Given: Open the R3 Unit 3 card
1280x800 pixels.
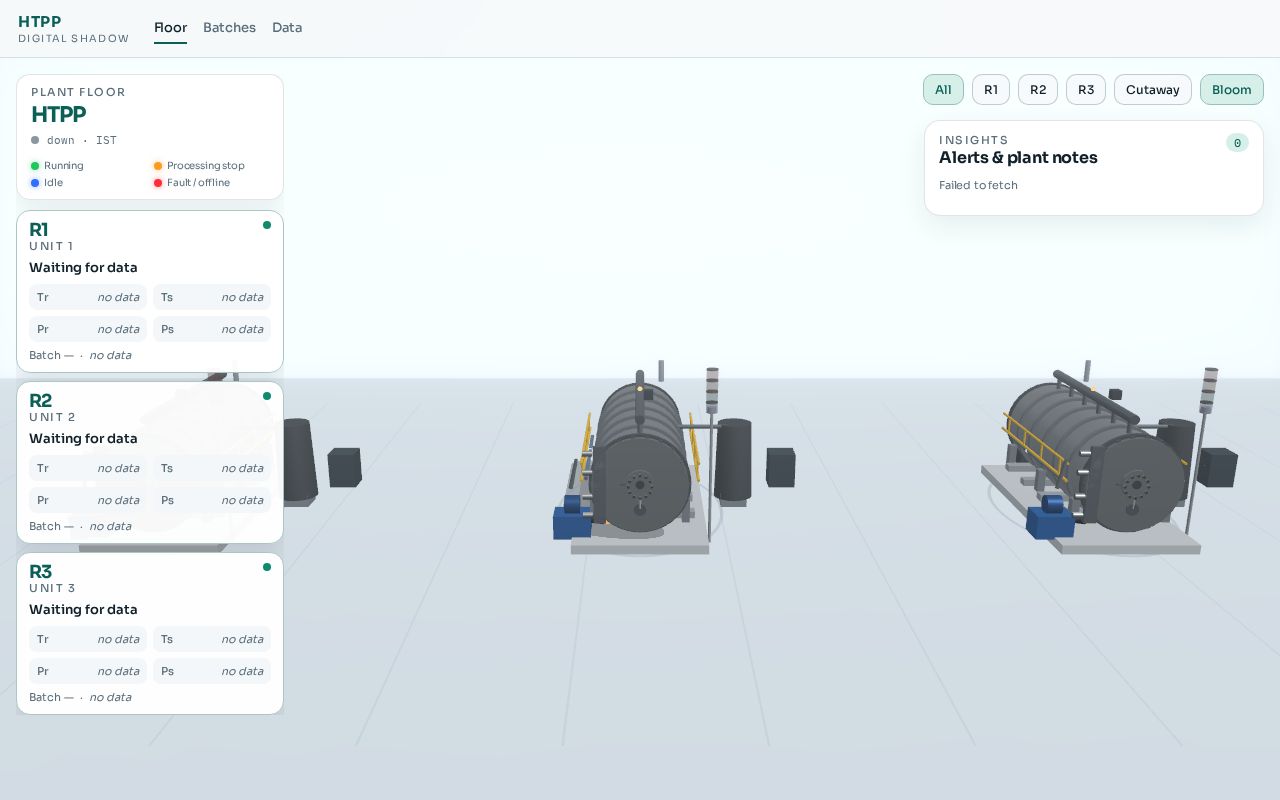Looking at the screenshot, I should pyautogui.click(x=150, y=634).
